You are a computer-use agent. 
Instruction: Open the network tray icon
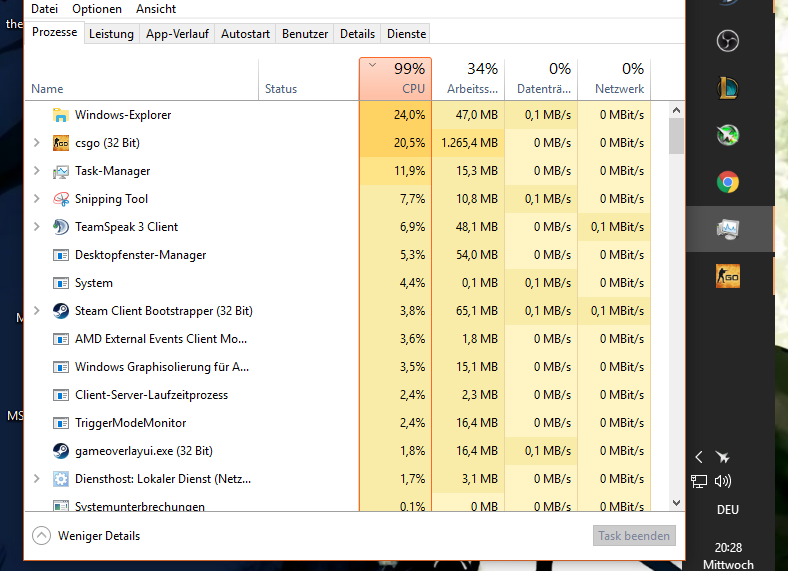pyautogui.click(x=699, y=482)
